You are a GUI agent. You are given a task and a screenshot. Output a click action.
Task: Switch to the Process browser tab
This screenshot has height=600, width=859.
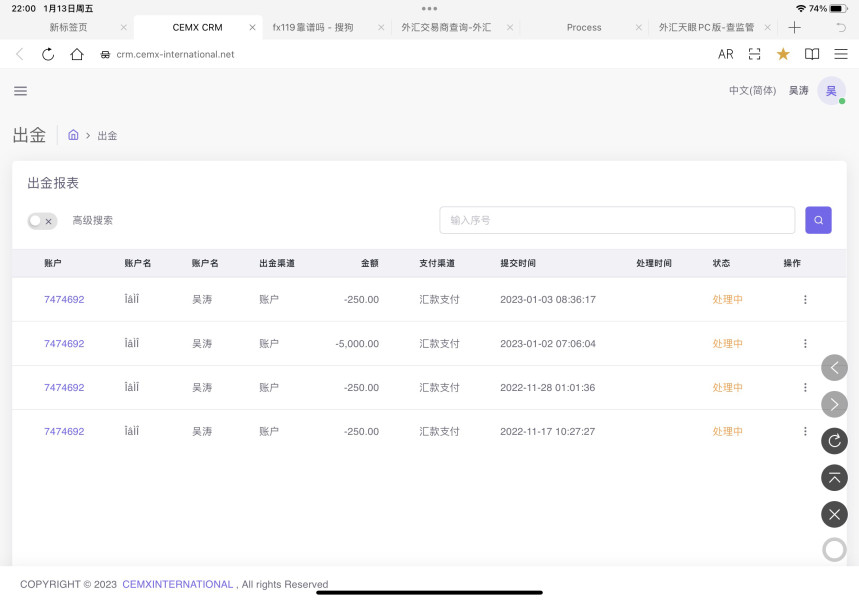[584, 27]
